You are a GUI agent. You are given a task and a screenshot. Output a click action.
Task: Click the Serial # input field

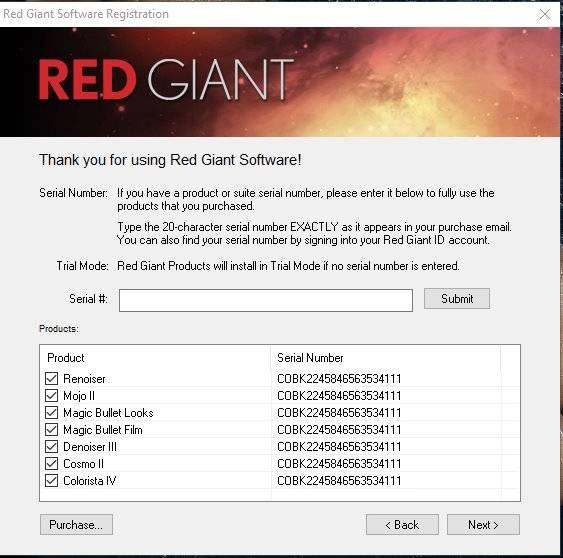(x=266, y=300)
